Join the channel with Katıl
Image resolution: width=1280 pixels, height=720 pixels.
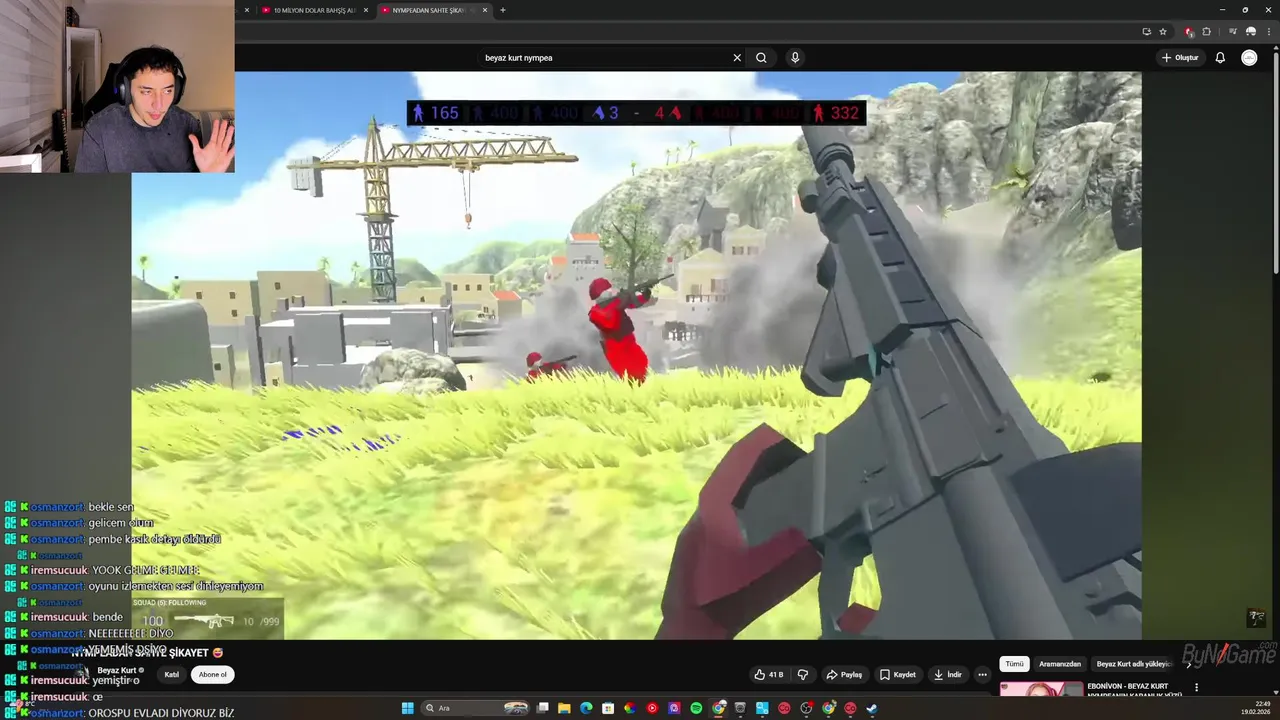[x=172, y=675]
